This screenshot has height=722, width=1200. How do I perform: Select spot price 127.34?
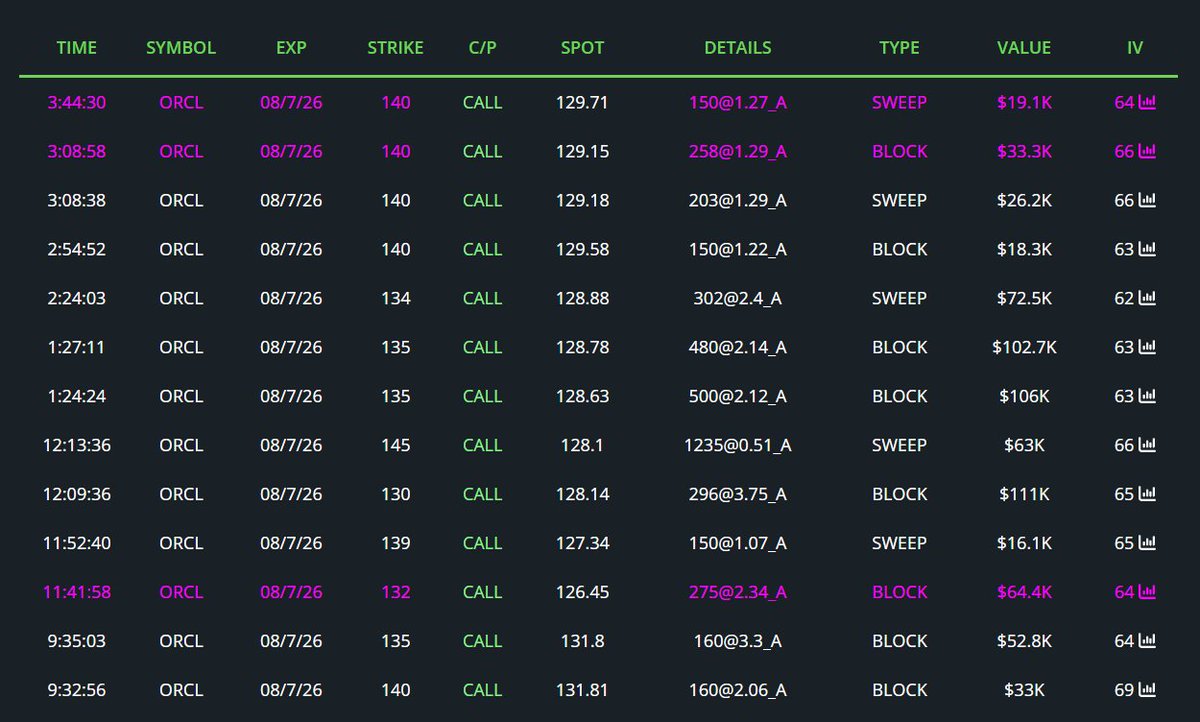(582, 543)
